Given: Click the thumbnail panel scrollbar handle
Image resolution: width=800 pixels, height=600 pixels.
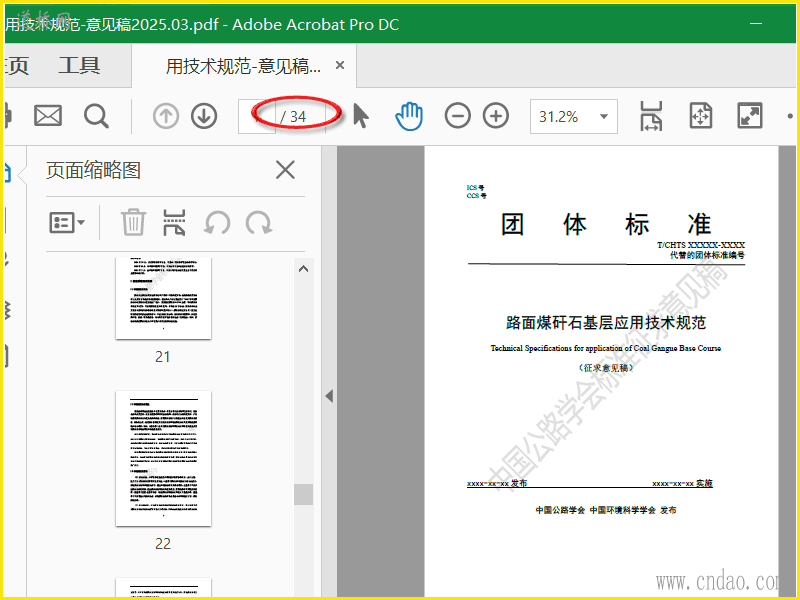Looking at the screenshot, I should pyautogui.click(x=304, y=494).
